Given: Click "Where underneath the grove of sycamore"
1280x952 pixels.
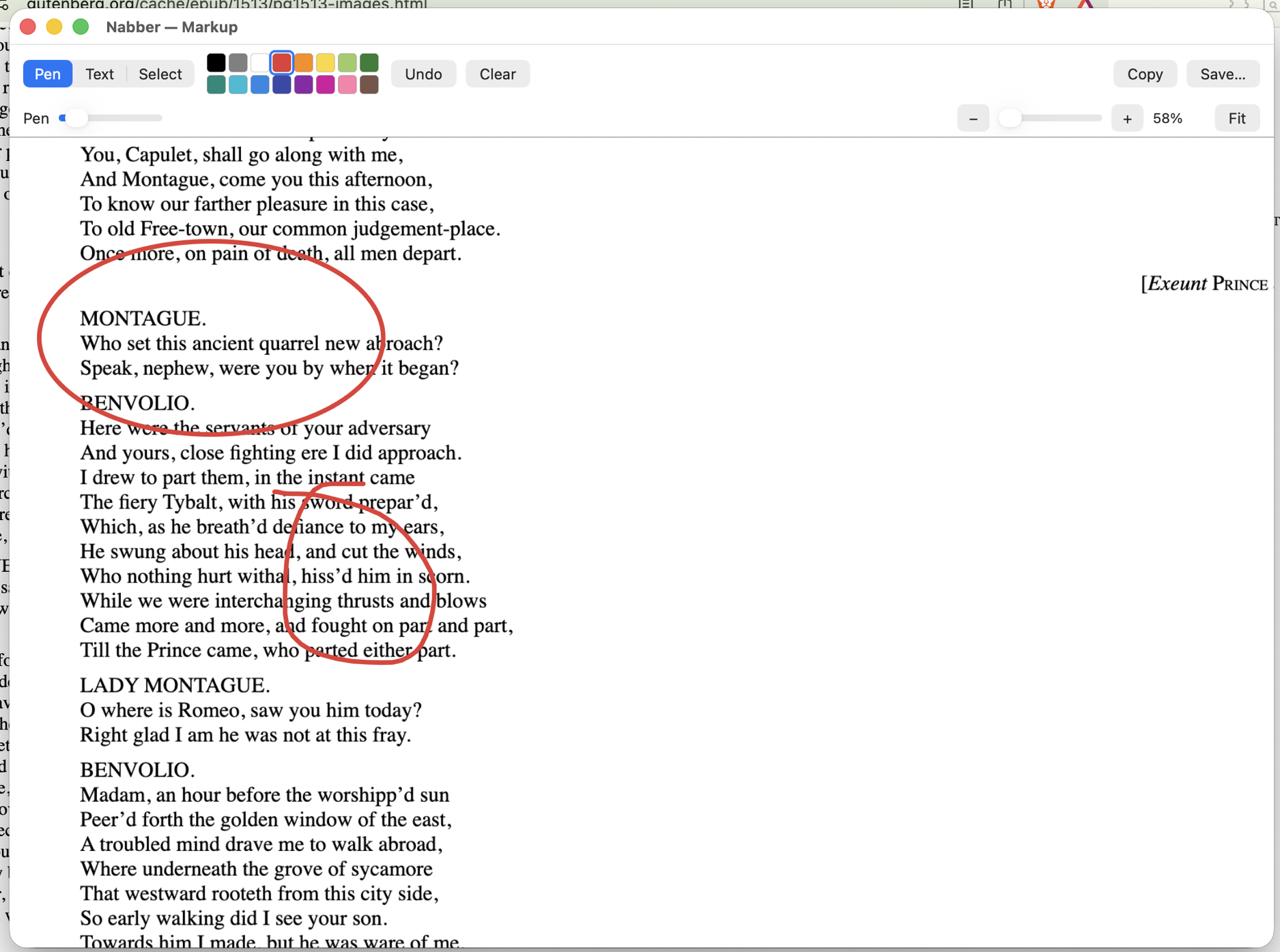Looking at the screenshot, I should tap(257, 869).
